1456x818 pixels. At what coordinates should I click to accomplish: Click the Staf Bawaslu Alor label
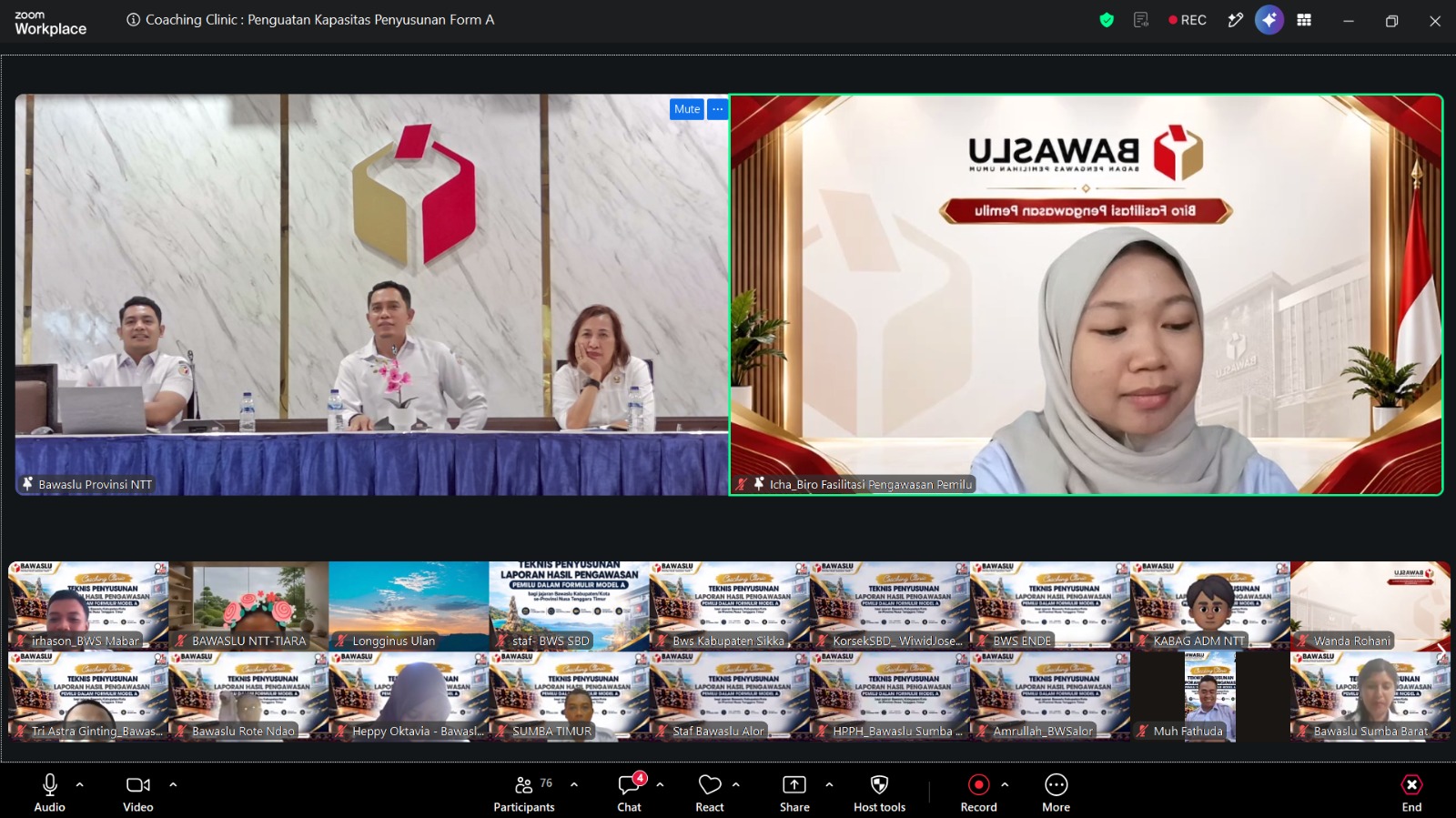[718, 731]
